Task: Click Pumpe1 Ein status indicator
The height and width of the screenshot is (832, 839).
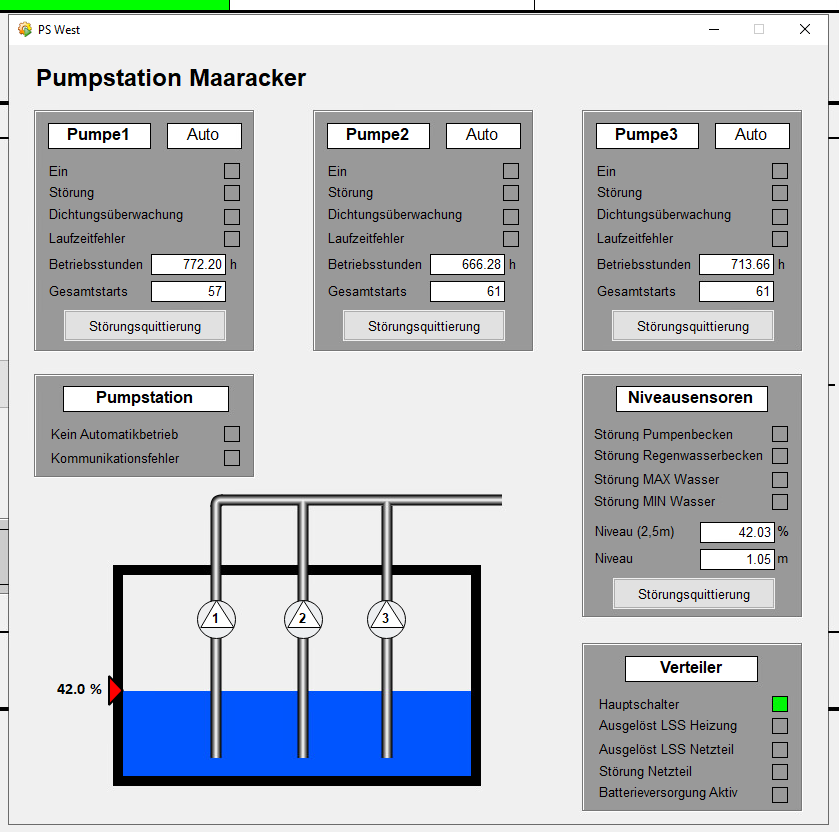Action: [x=232, y=171]
